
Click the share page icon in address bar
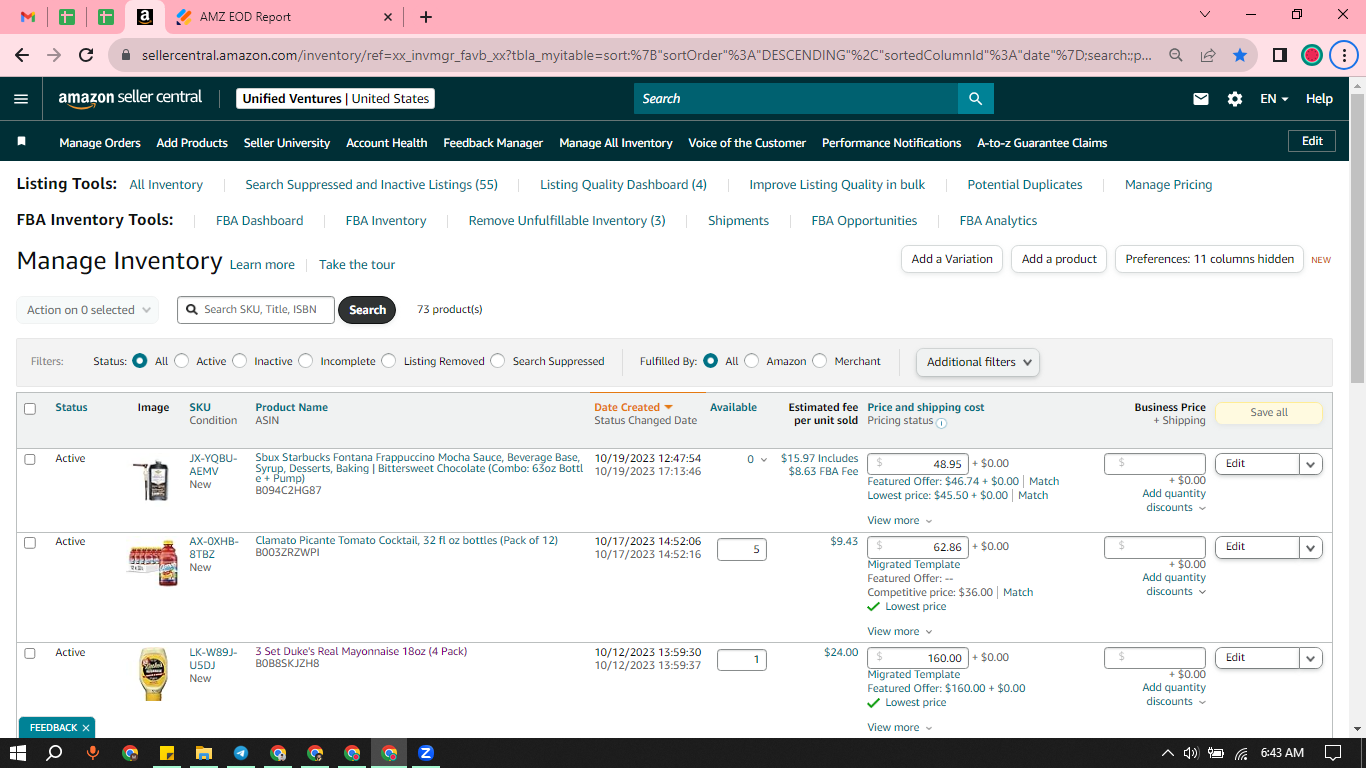tap(1208, 56)
